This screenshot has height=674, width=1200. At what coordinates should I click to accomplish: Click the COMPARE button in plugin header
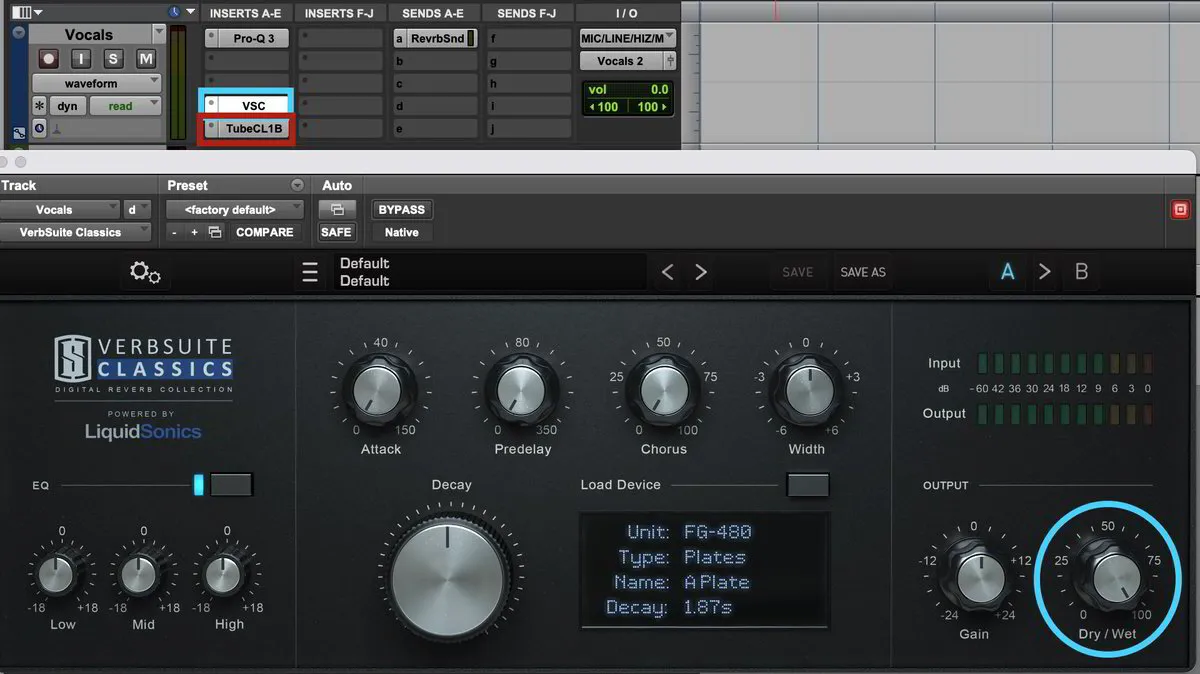pos(265,232)
